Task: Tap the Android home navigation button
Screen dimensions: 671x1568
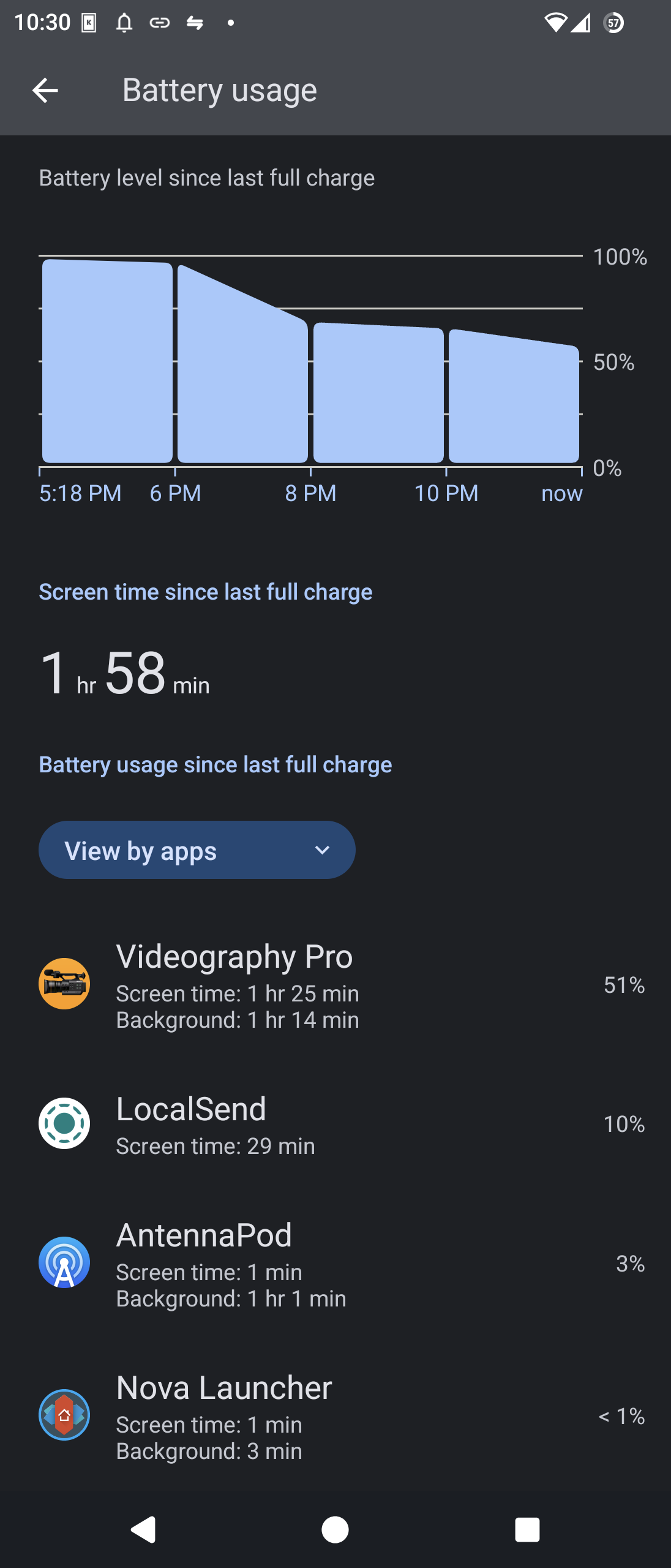Action: pos(335,1529)
